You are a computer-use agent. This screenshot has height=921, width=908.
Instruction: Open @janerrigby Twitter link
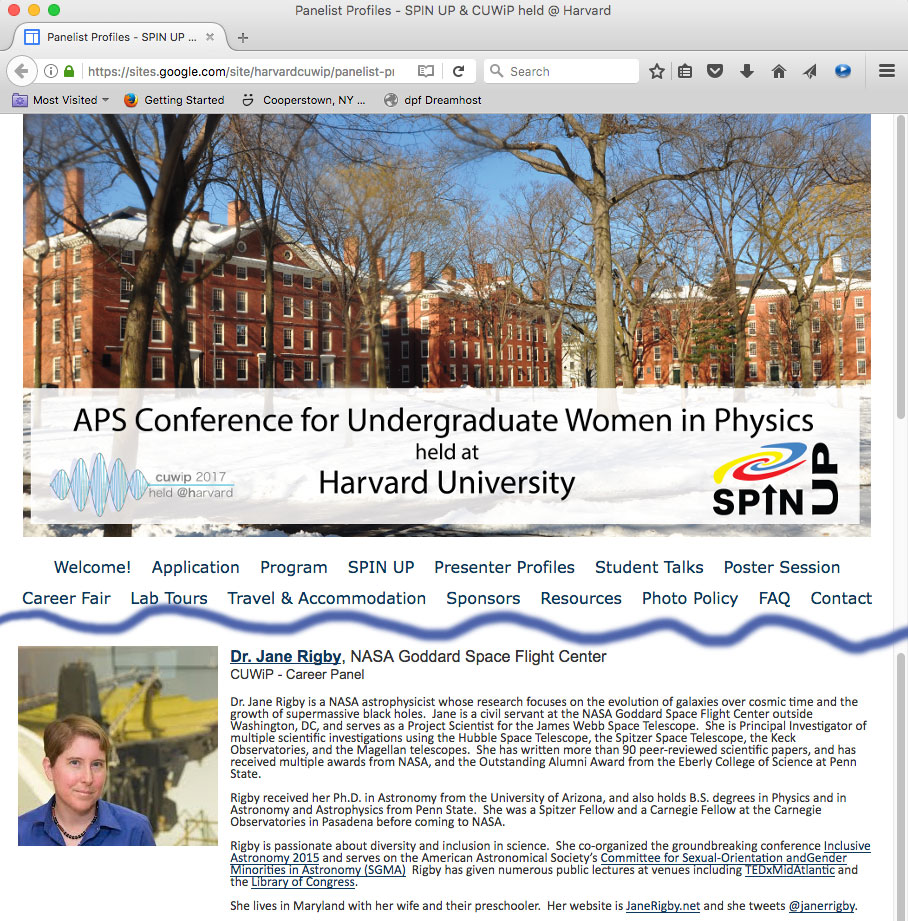click(822, 906)
